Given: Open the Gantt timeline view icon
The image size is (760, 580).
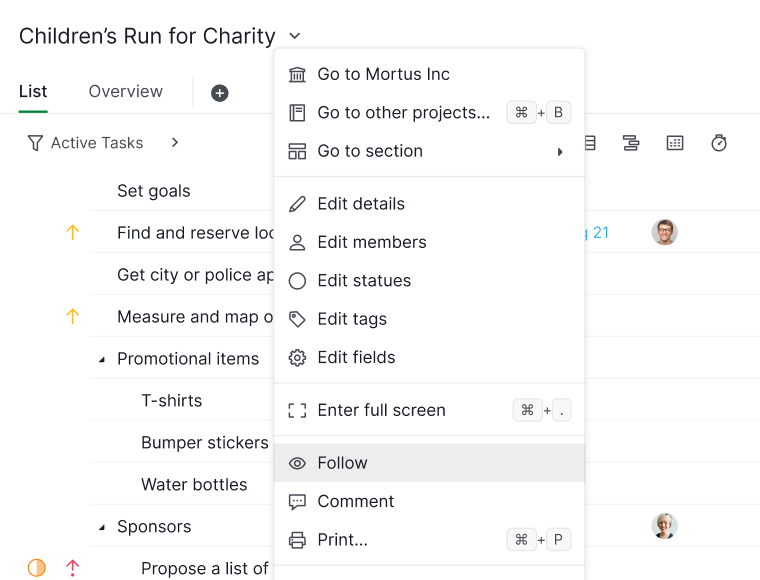Looking at the screenshot, I should [631, 143].
